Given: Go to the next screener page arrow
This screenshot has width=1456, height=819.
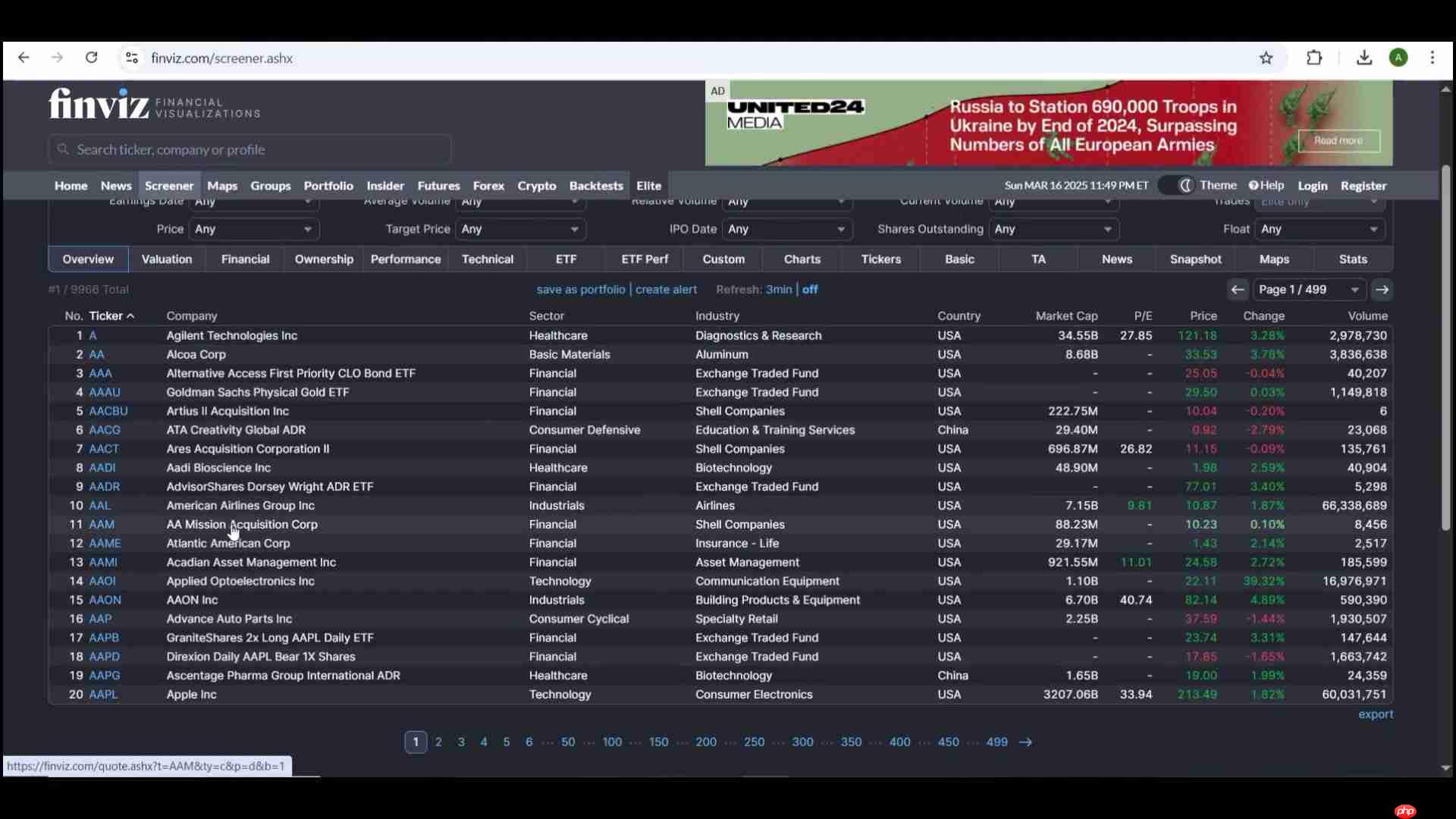Looking at the screenshot, I should coord(1382,290).
